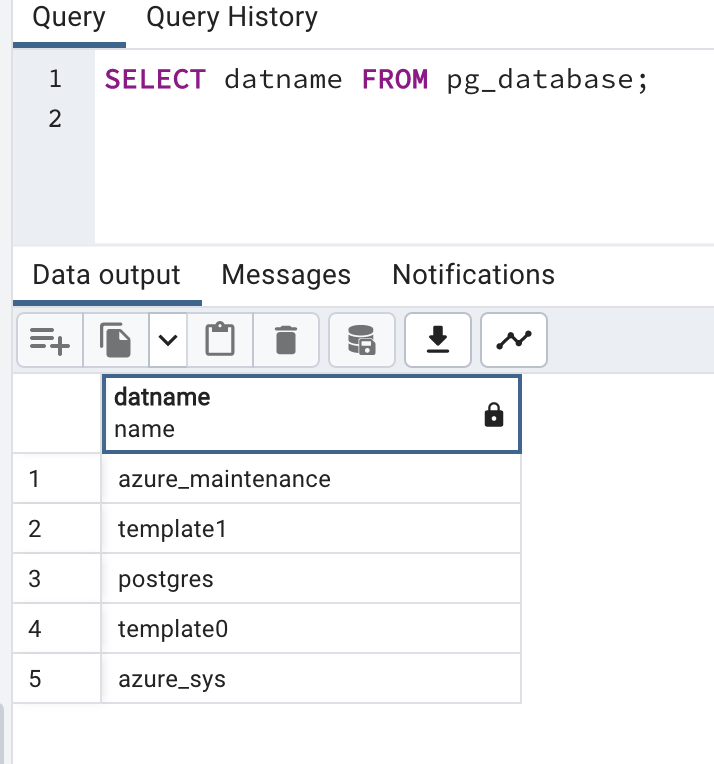Switch to the Query History tab
This screenshot has width=714, height=764.
(x=231, y=18)
